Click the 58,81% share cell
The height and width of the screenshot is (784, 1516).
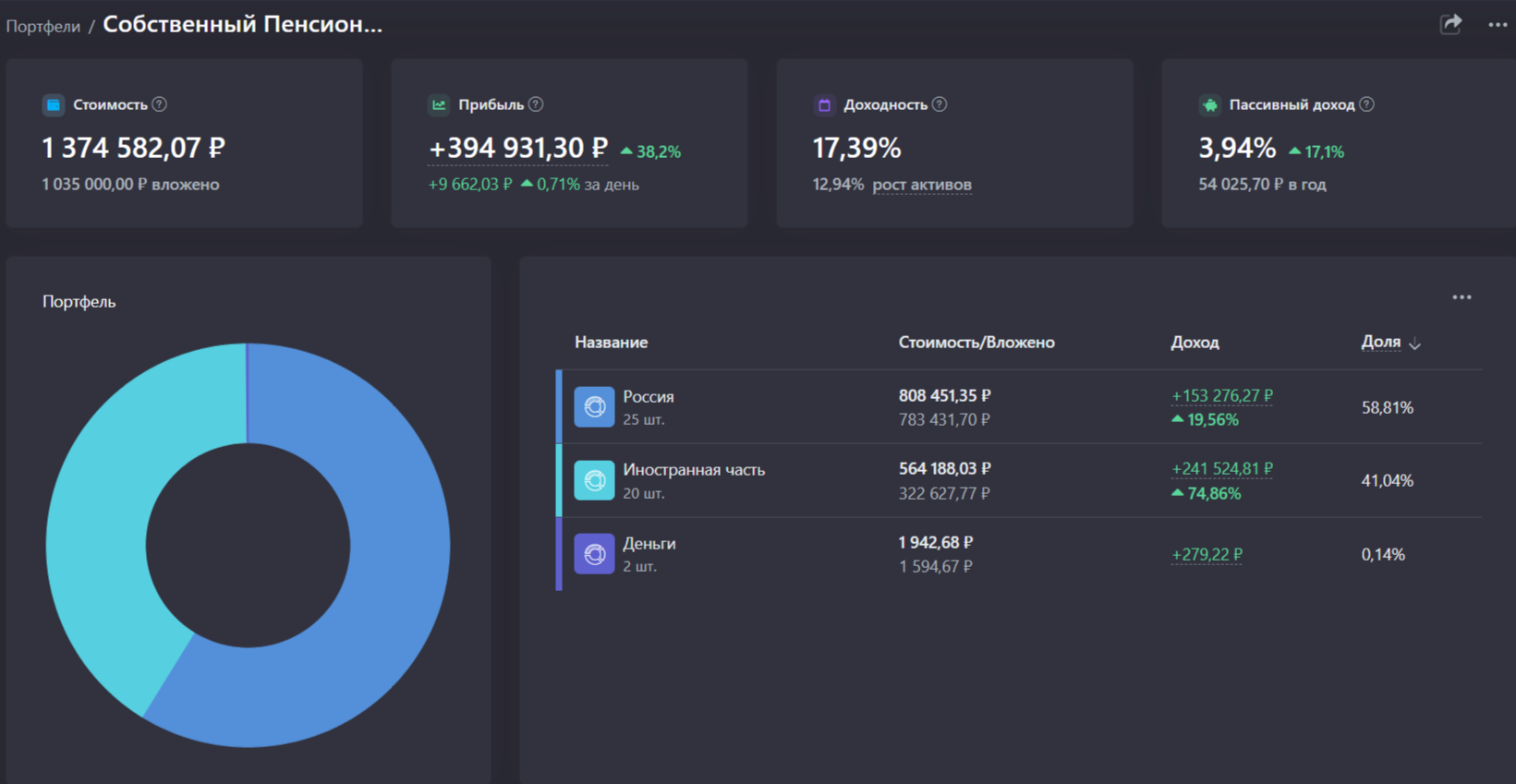point(1387,407)
